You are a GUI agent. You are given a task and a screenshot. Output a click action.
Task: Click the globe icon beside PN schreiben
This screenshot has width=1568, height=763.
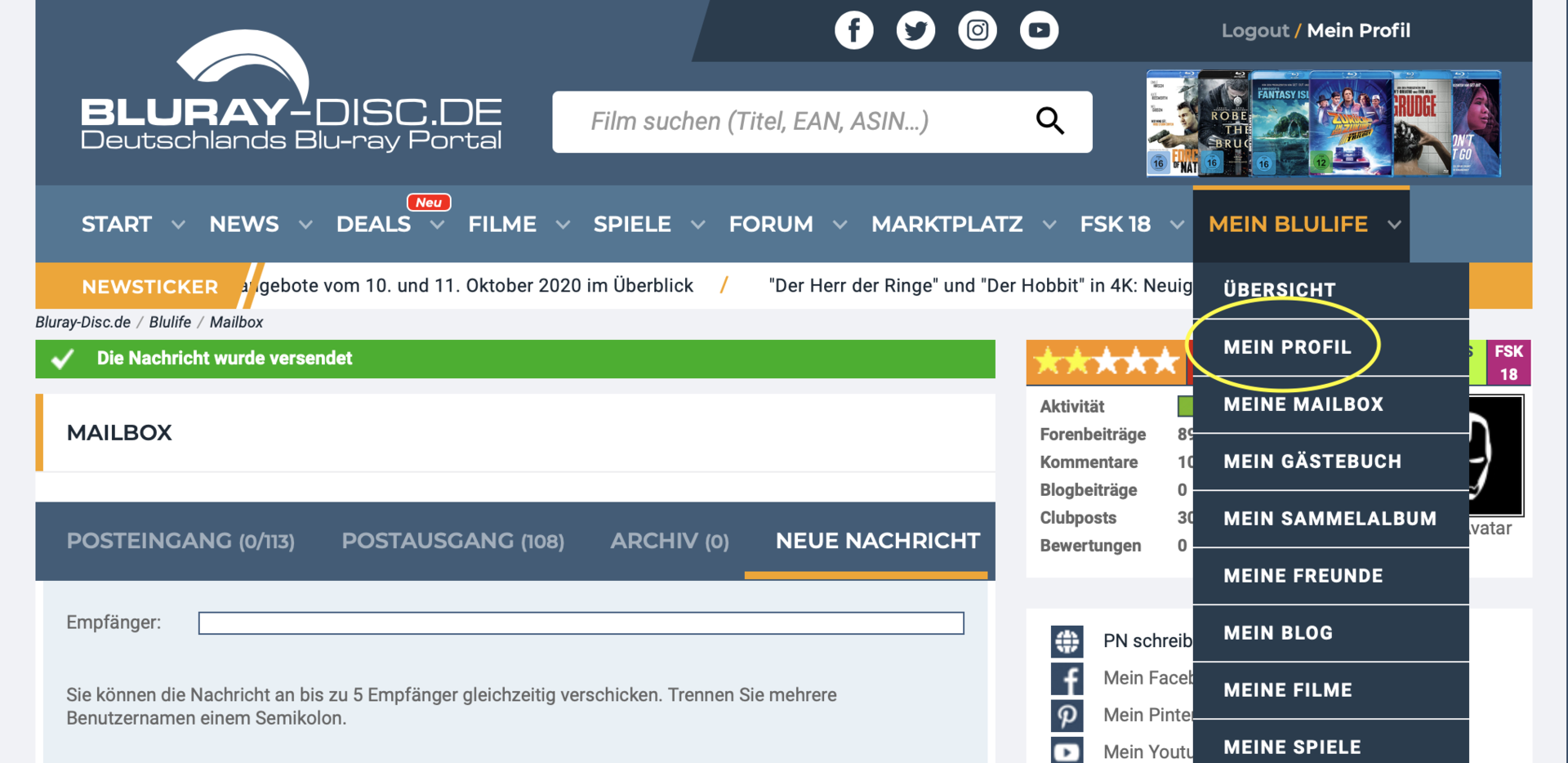point(1067,641)
